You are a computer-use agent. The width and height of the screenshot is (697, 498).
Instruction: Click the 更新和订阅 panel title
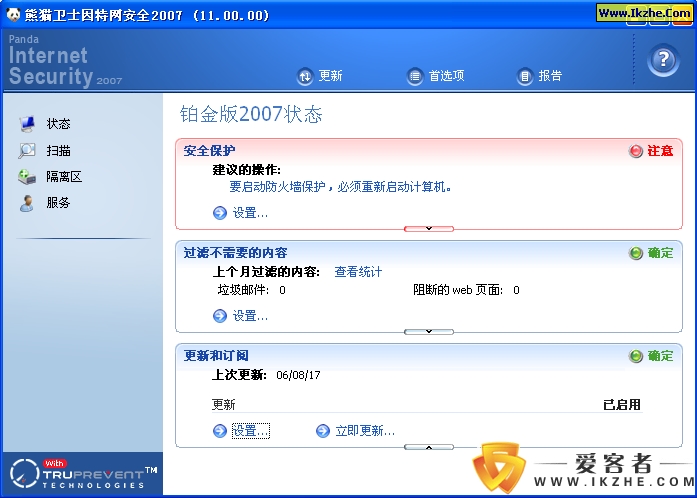216,356
